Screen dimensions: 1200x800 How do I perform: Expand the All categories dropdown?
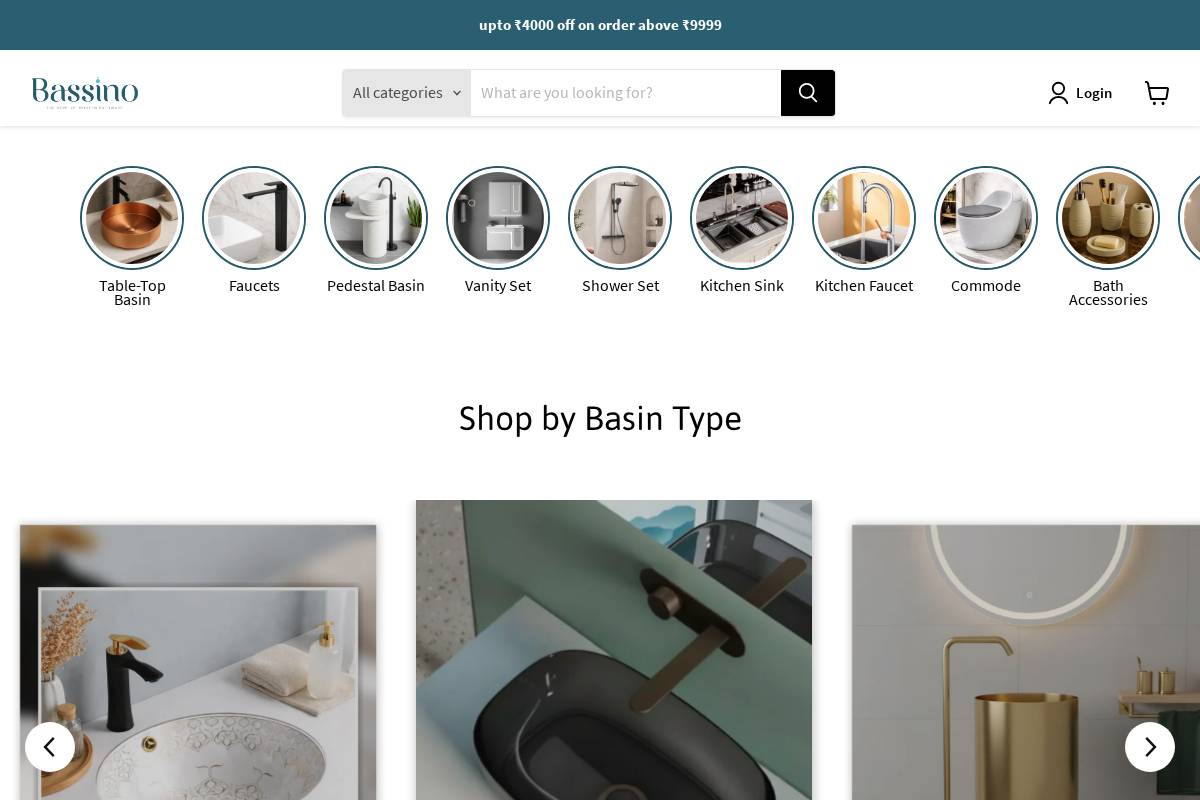click(x=406, y=93)
